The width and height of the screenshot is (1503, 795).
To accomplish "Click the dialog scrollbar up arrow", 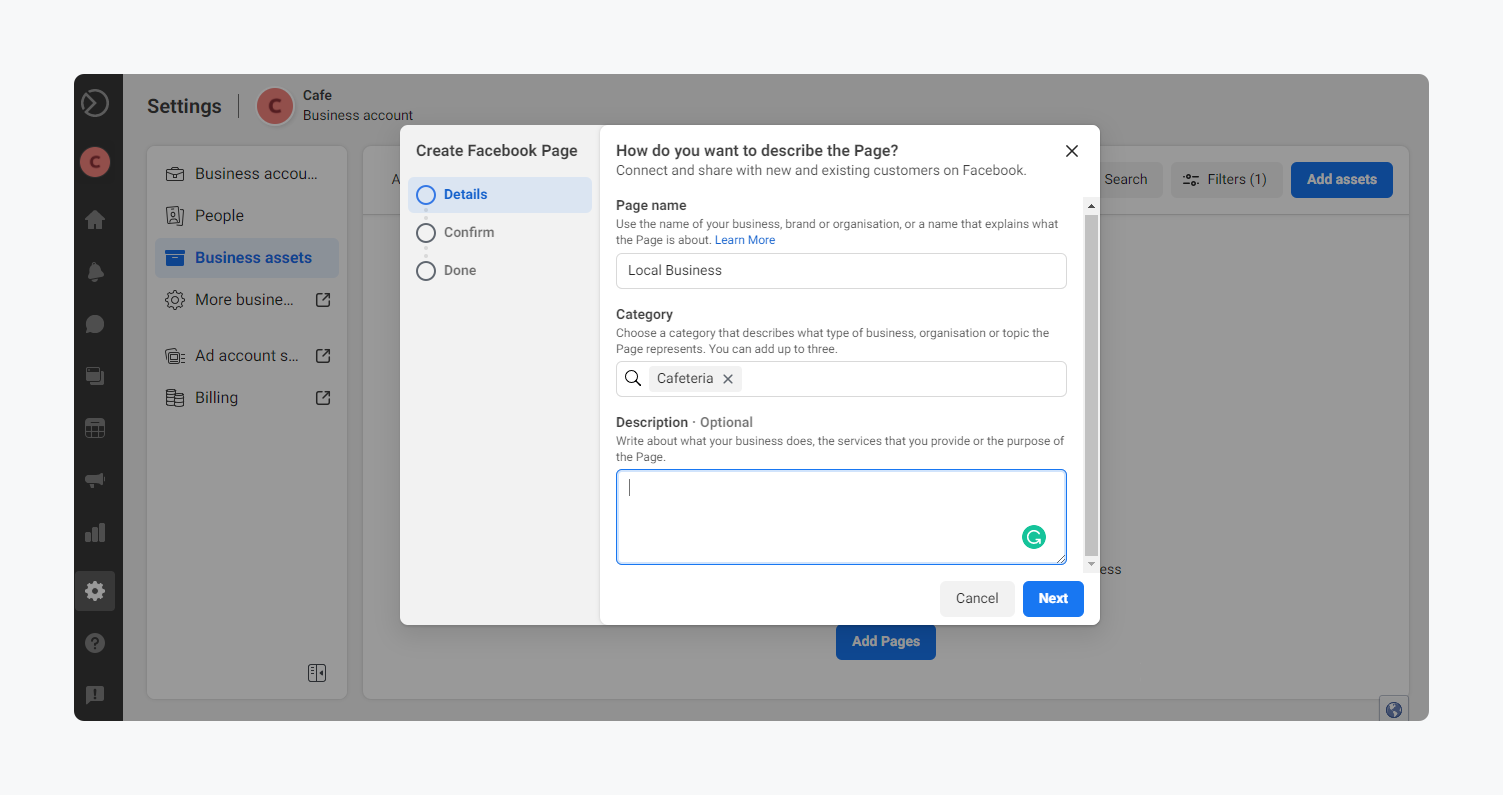I will [x=1091, y=205].
